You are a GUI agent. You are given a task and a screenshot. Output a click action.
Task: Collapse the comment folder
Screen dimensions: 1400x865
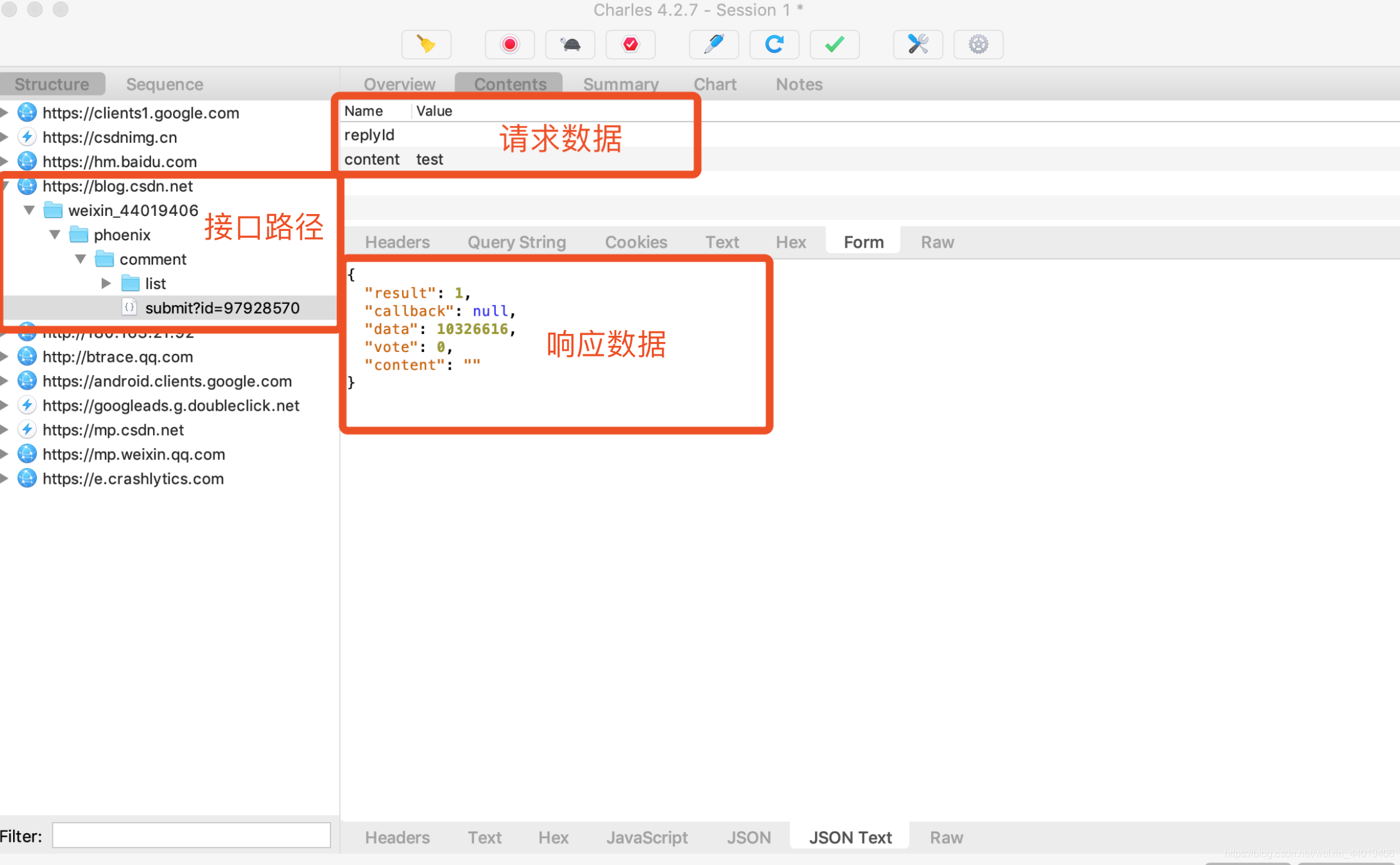[81, 259]
